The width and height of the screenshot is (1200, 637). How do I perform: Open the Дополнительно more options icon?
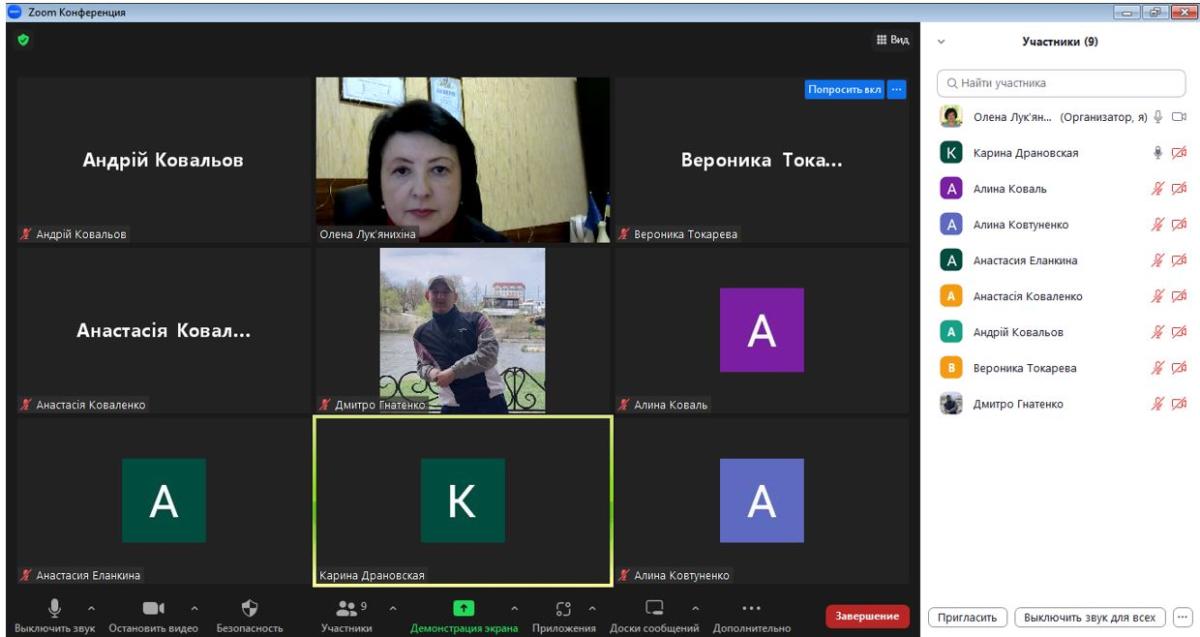coord(751,608)
